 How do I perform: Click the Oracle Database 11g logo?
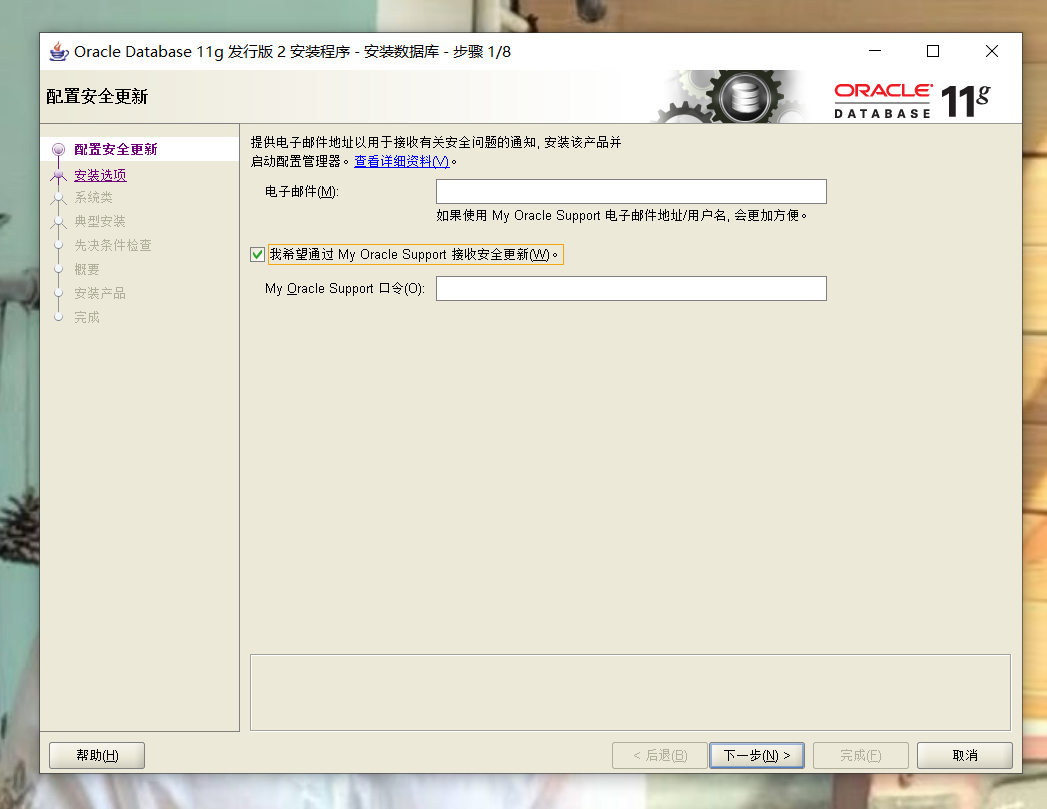click(x=912, y=100)
